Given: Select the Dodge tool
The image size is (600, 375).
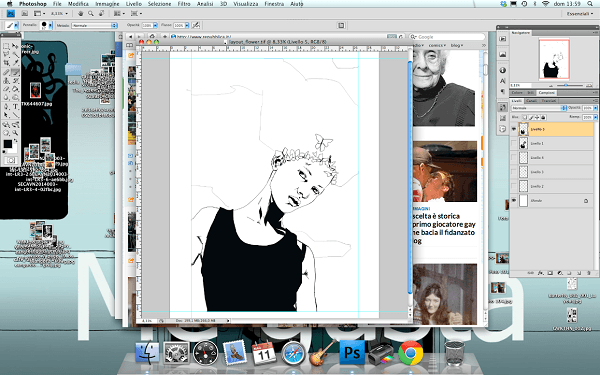Looking at the screenshot, I should coord(15,97).
